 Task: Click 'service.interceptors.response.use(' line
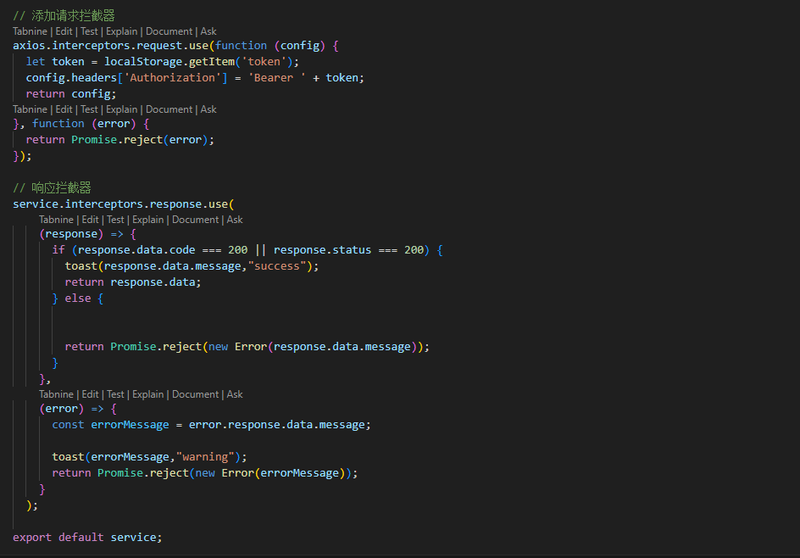point(123,205)
